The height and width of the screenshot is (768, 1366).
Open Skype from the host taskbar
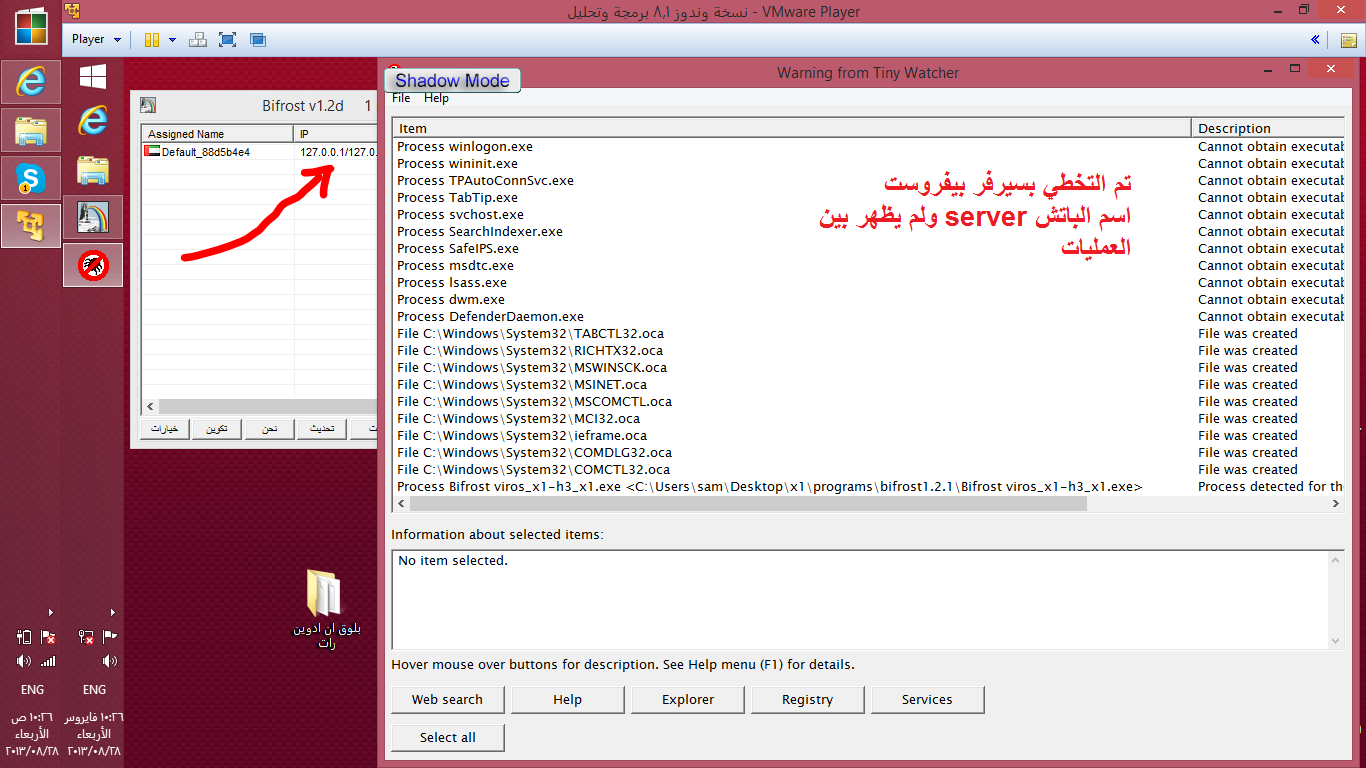(31, 178)
